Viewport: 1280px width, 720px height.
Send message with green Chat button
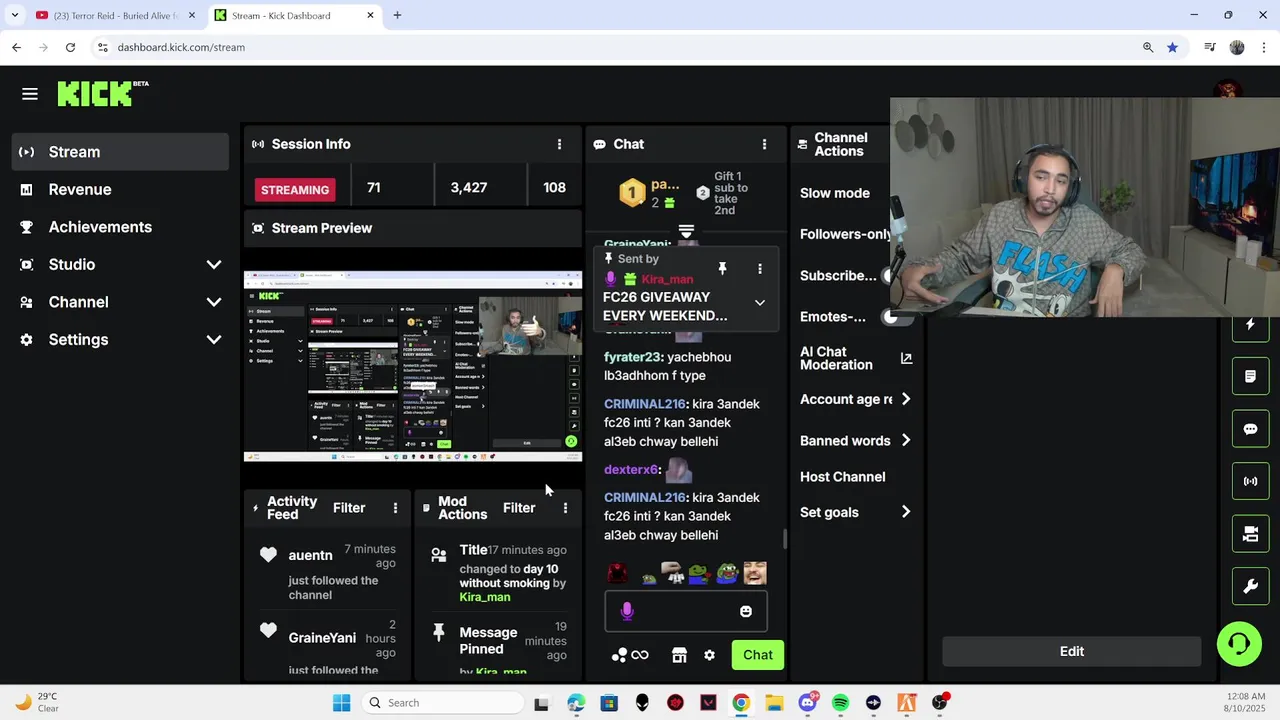757,655
